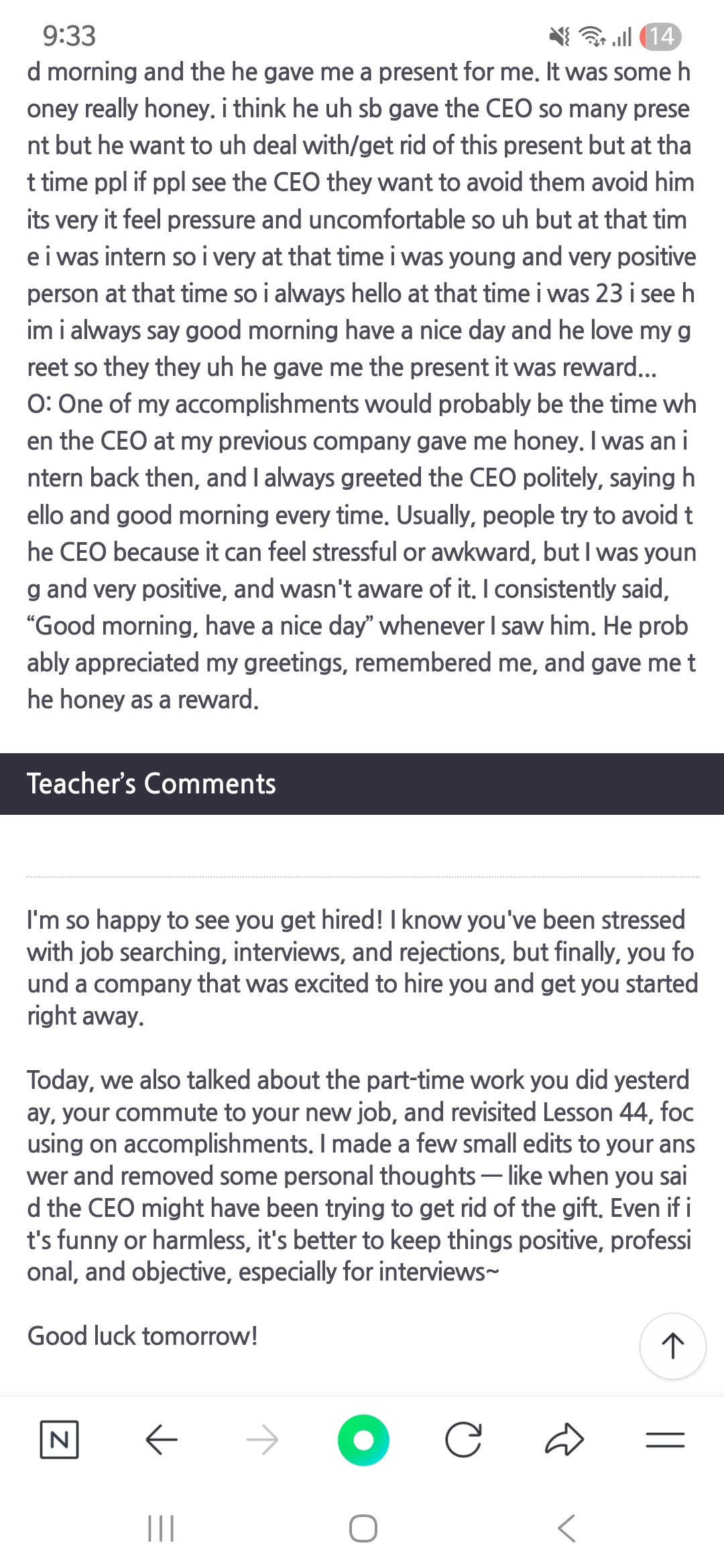Image resolution: width=724 pixels, height=1568 pixels.
Task: Tap the Wi-Fi status icon
Action: [592, 36]
